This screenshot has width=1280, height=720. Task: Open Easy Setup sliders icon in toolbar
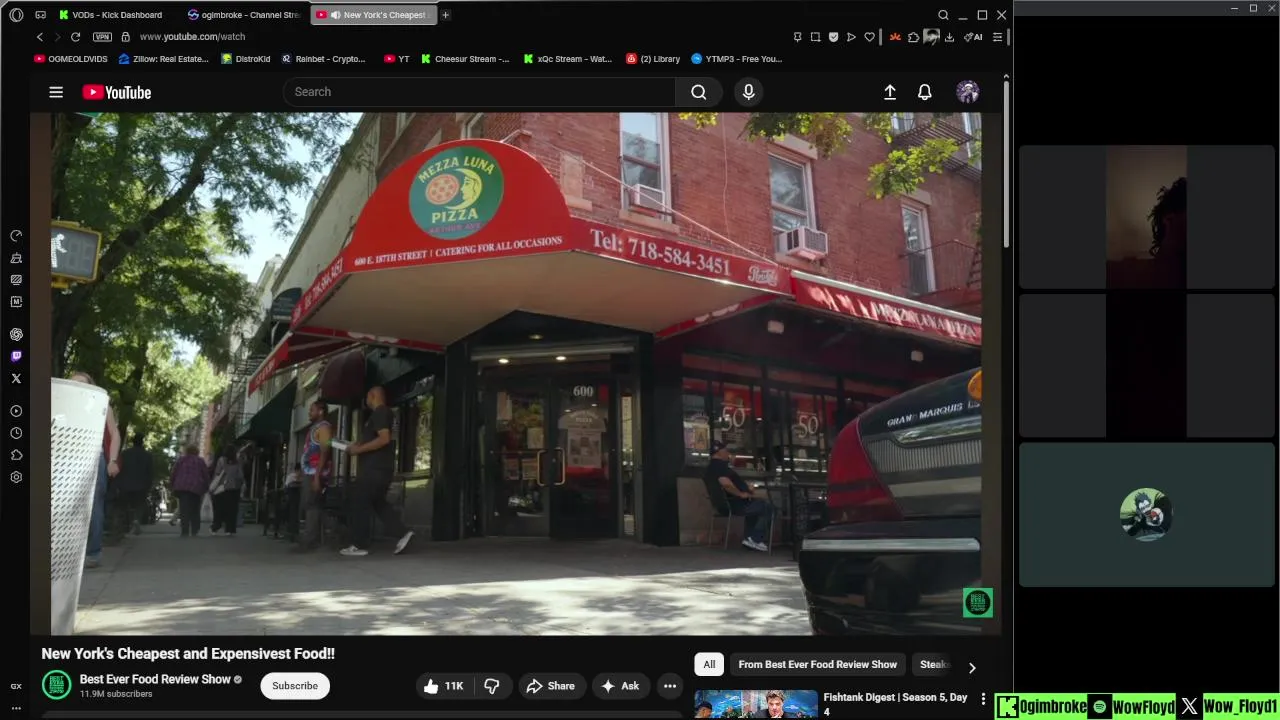pos(997,37)
